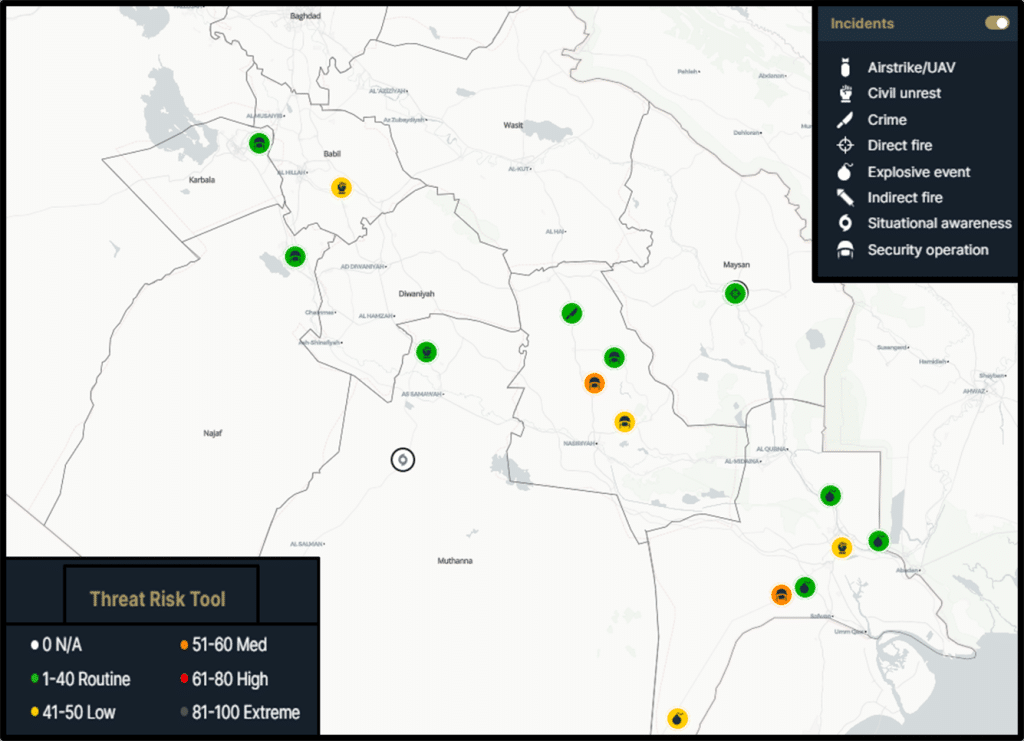Click the Threat Risk Tool title button

pos(158,599)
